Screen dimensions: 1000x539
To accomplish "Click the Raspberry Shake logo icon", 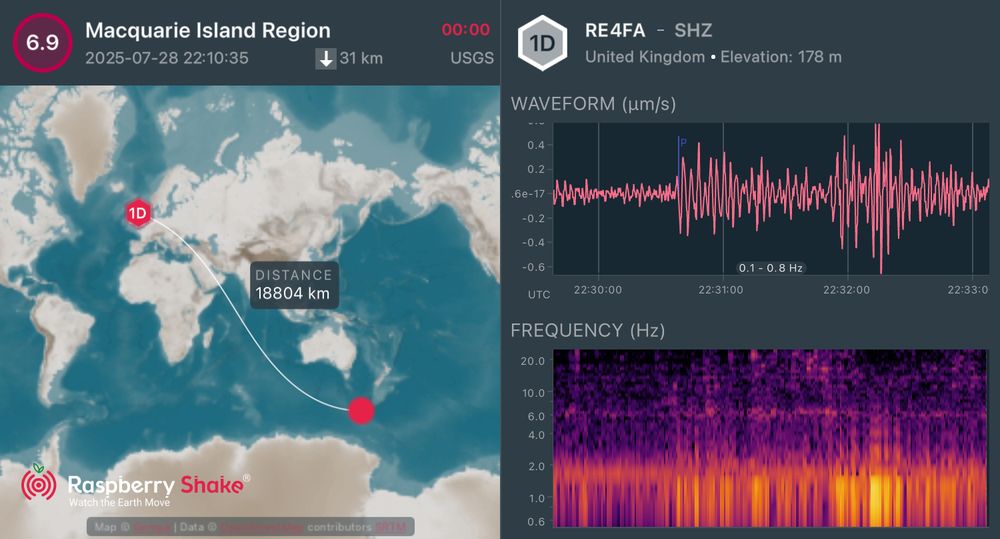I will (40, 483).
